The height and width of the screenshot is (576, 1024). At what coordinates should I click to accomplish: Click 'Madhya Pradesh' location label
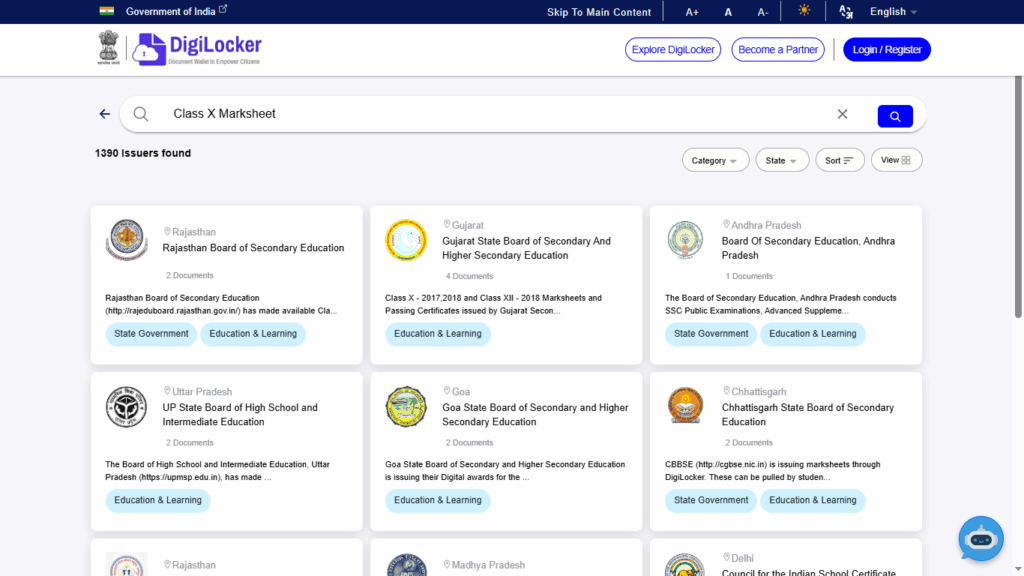click(x=488, y=565)
